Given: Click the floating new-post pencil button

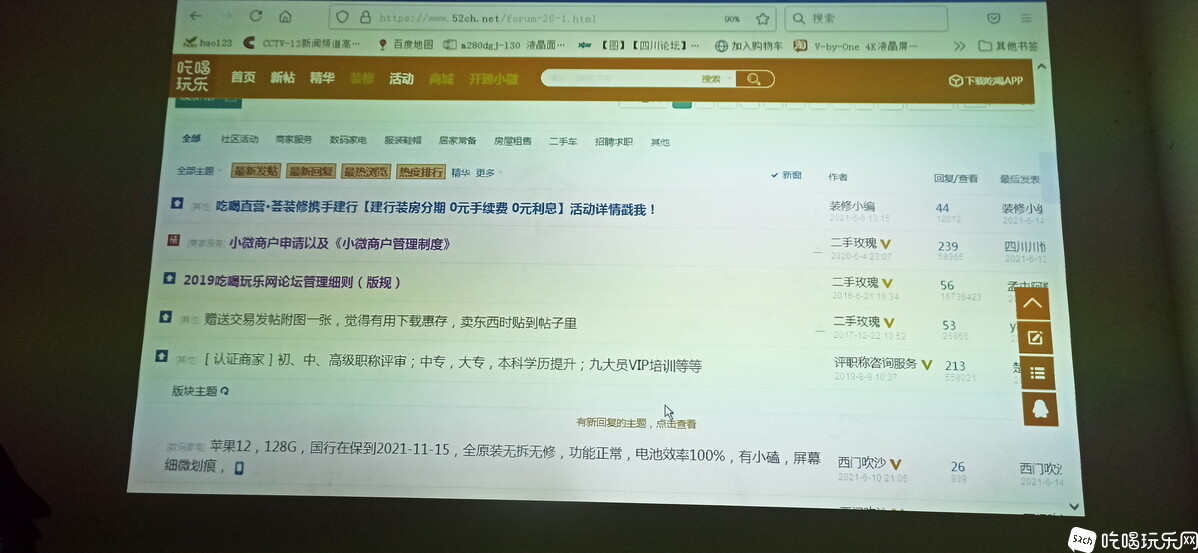Looking at the screenshot, I should (1035, 338).
